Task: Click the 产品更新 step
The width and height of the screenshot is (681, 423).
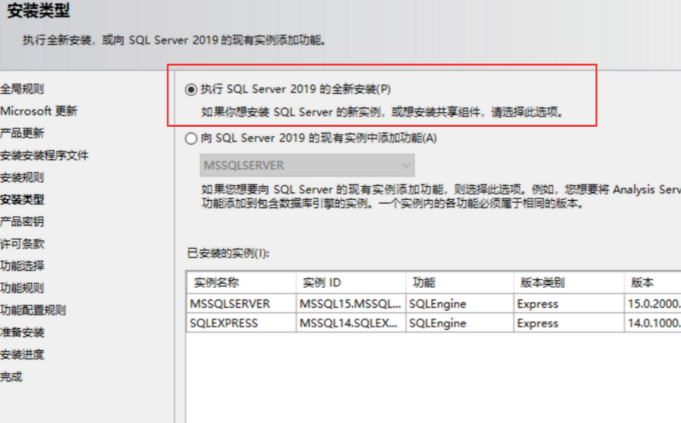Action: (22, 133)
